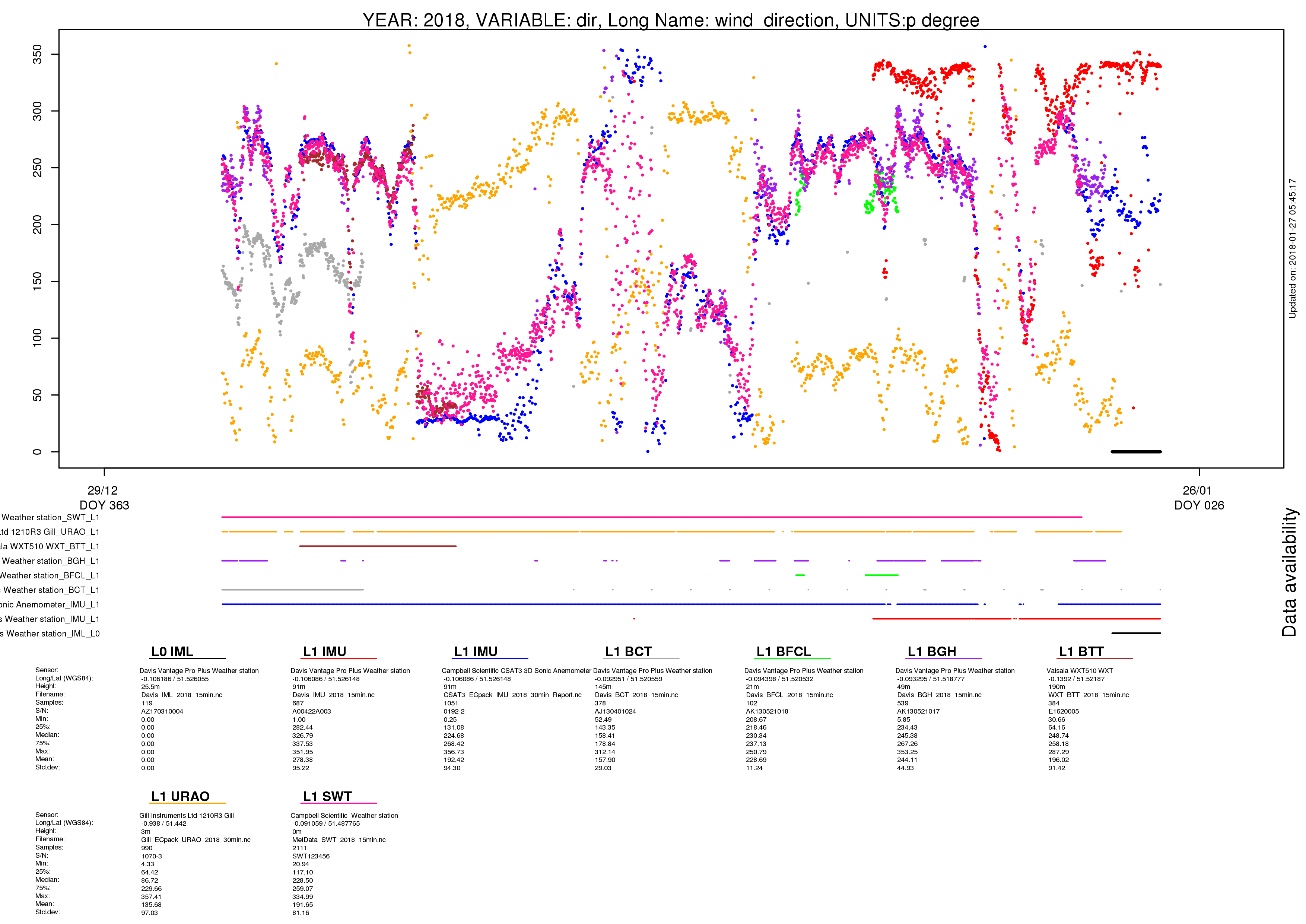Select the 'L1 BFCL' legend heading
Image resolution: width=1306 pixels, height=924 pixels.
tap(783, 651)
